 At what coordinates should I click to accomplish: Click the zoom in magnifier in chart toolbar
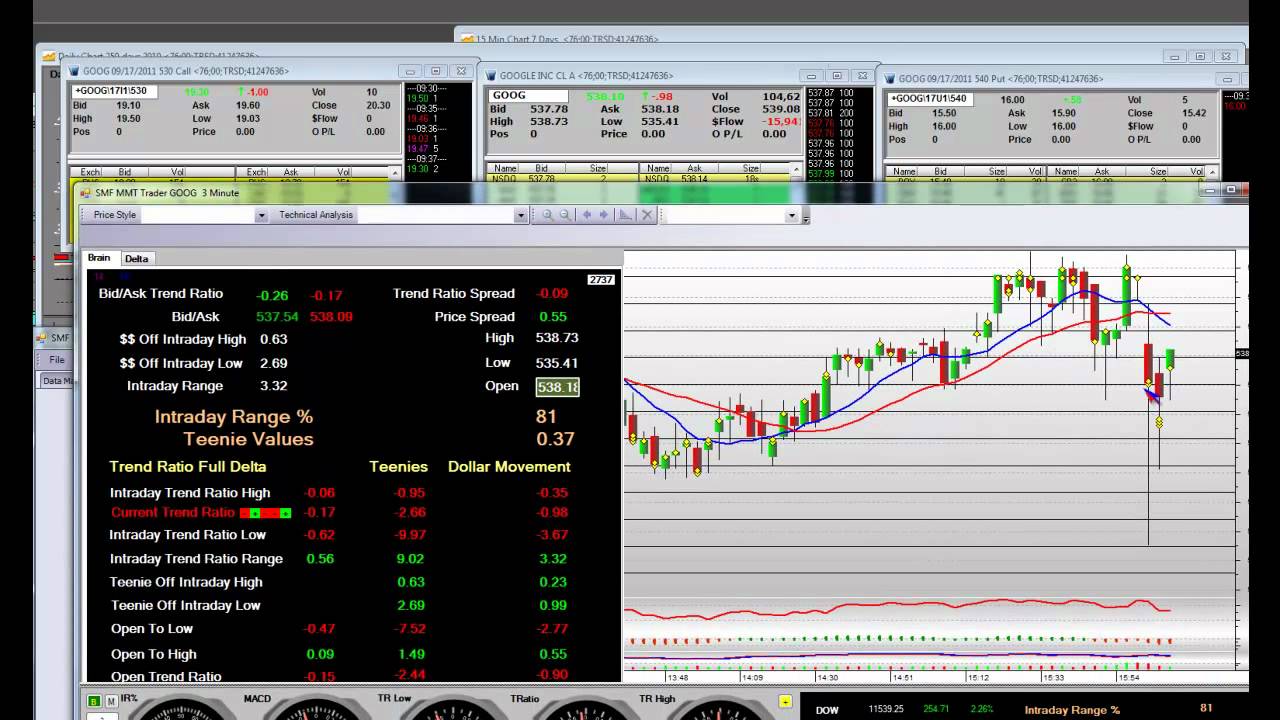pos(548,215)
